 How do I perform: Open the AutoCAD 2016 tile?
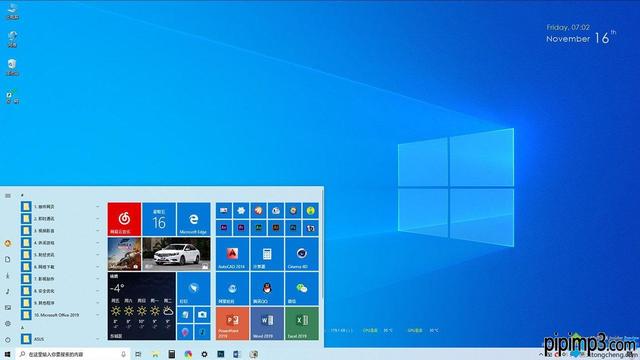click(x=232, y=254)
